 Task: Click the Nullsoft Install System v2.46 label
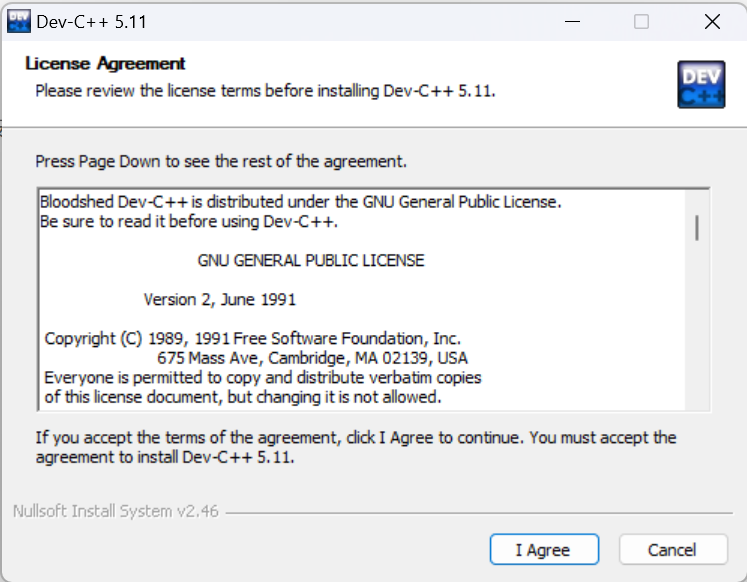coord(116,511)
